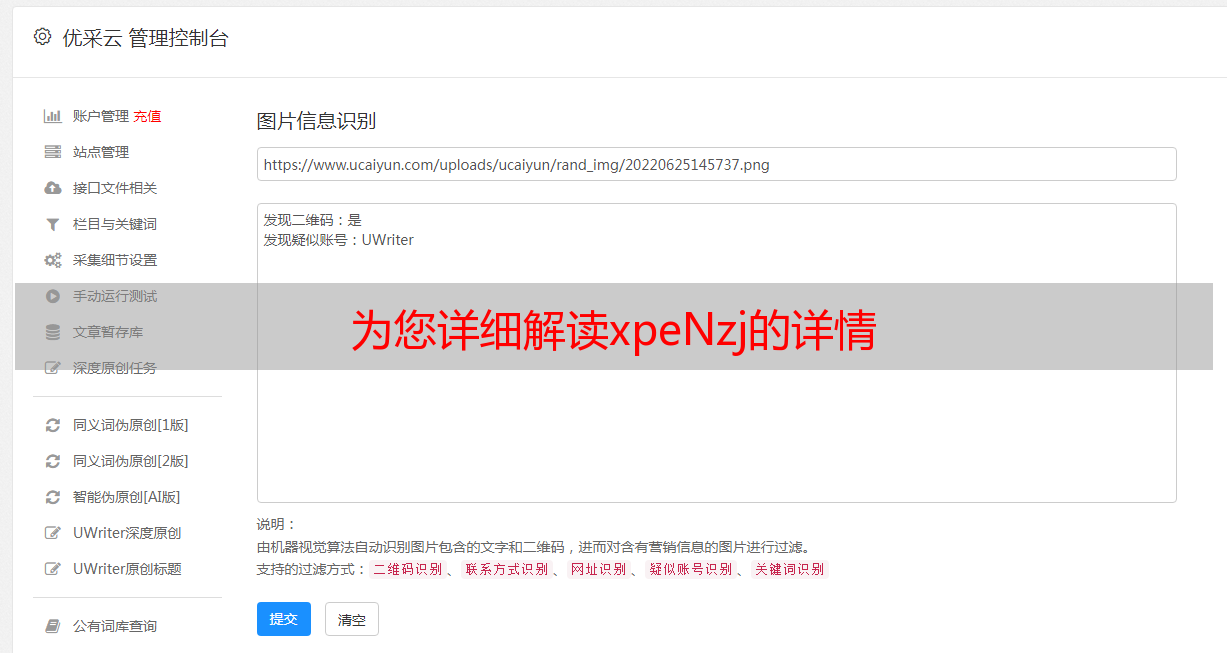
Task: Click the server icon for 站点管理
Action: pyautogui.click(x=53, y=152)
